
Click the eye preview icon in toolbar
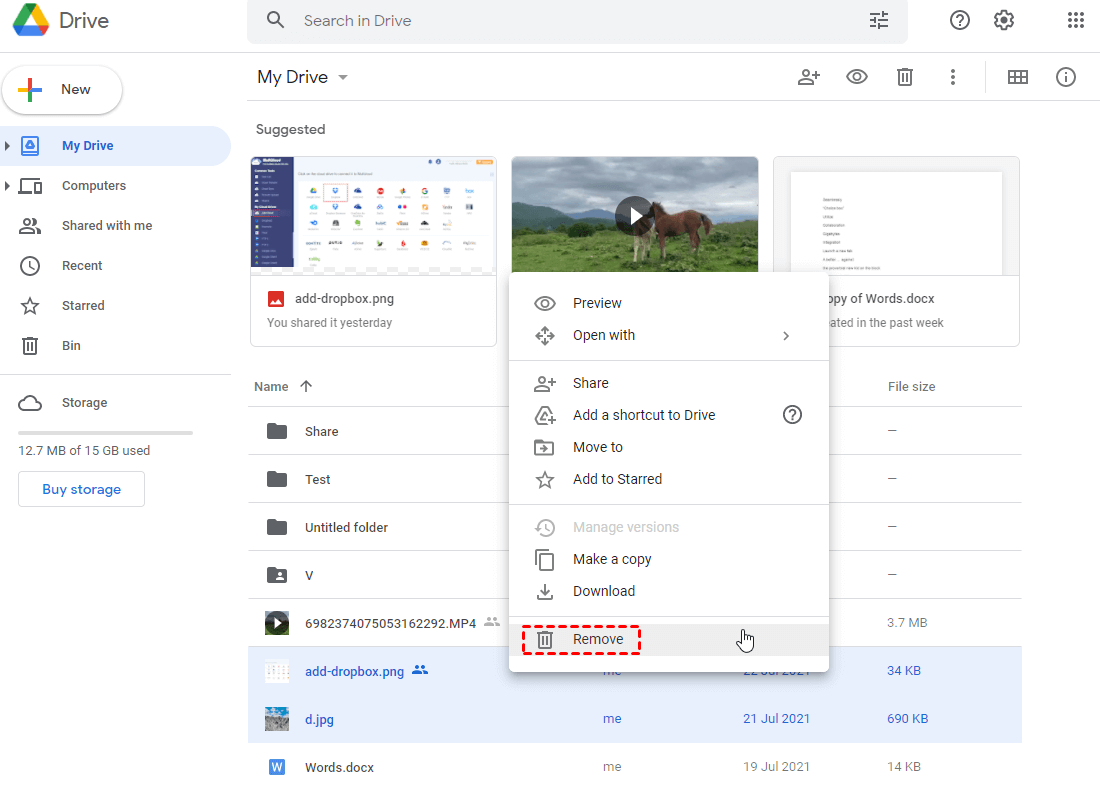coord(857,77)
